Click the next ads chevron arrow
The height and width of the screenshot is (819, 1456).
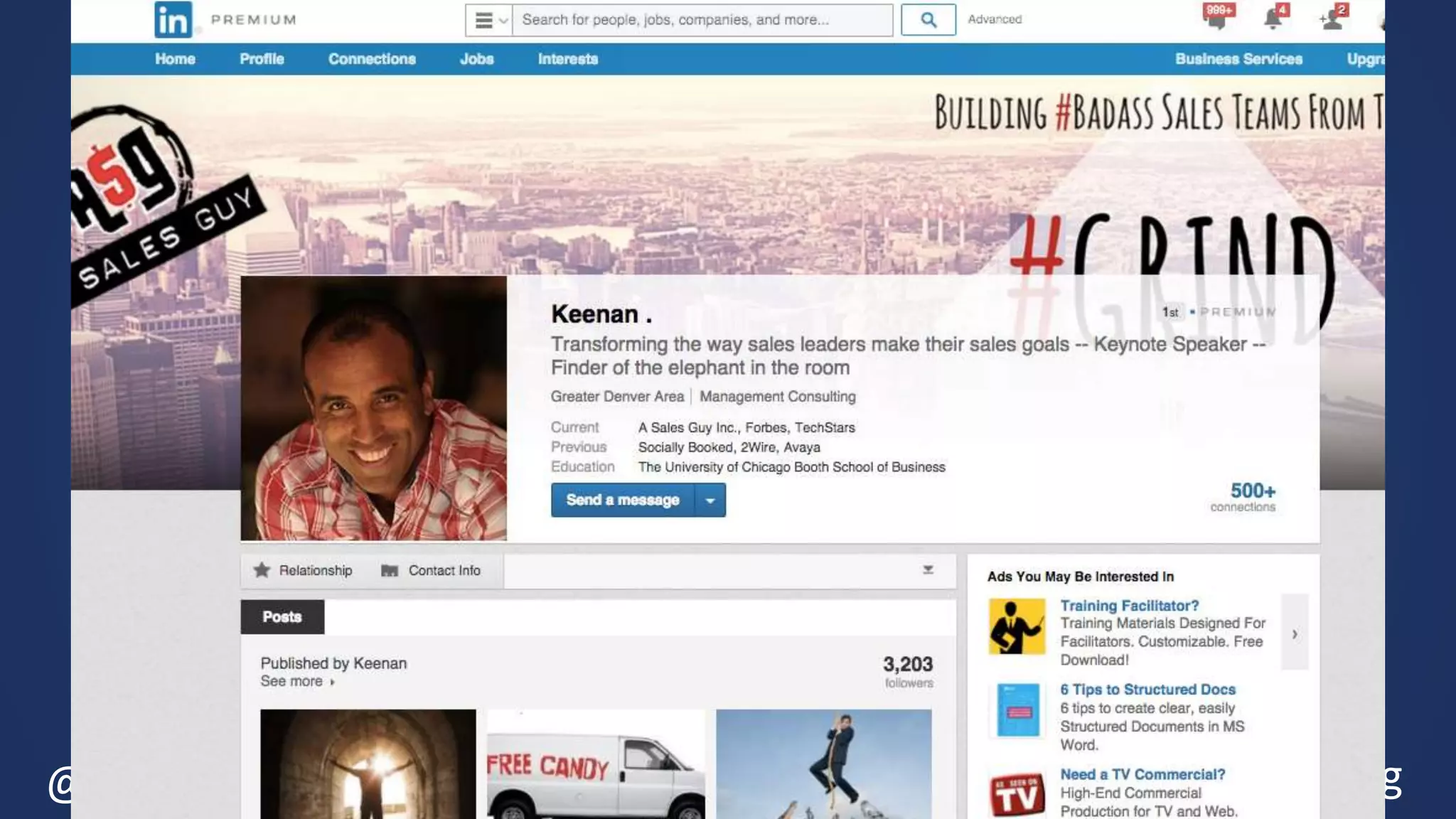coord(1295,633)
